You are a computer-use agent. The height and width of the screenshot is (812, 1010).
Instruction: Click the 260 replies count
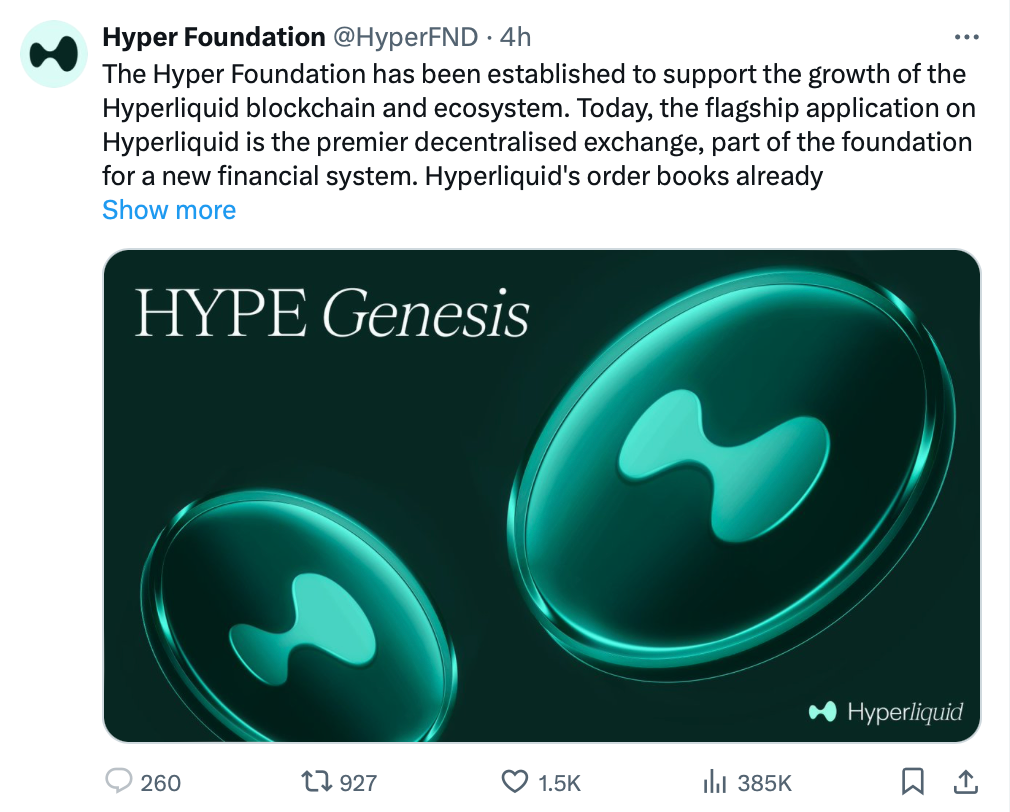[160, 783]
